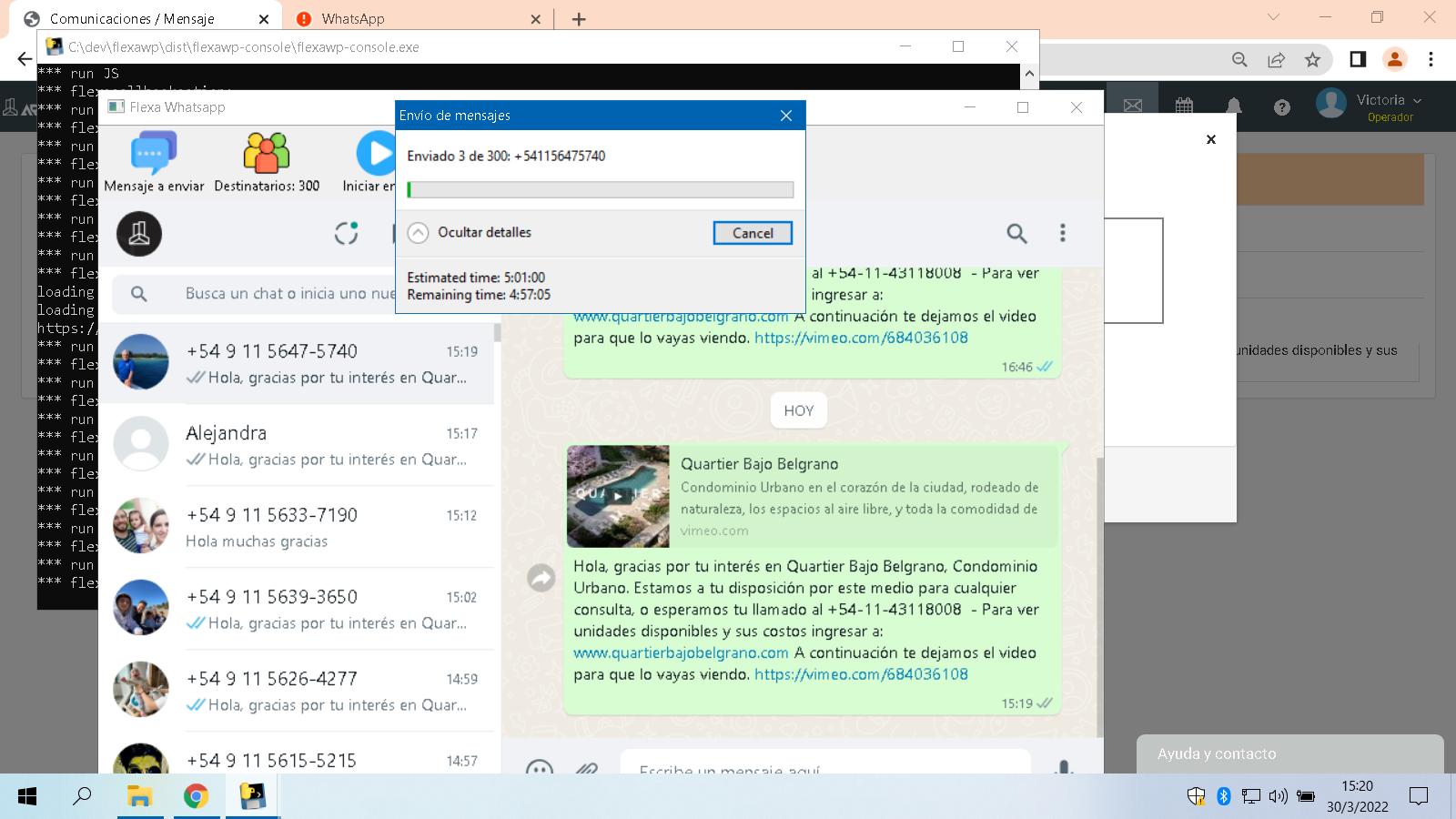The width and height of the screenshot is (1456, 819).
Task: Open the mail envelope icon in web app header
Action: click(1133, 106)
